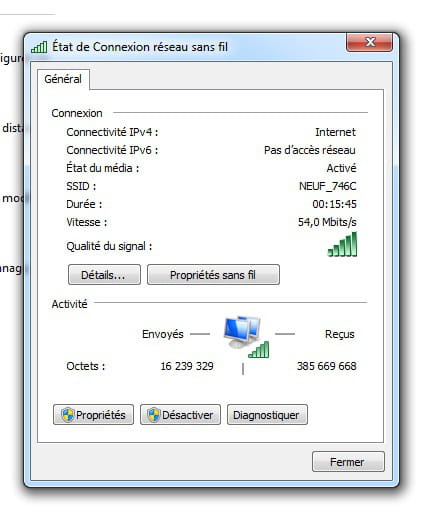The image size is (436, 524).
Task: Close window using red X button
Action: pyautogui.click(x=370, y=42)
